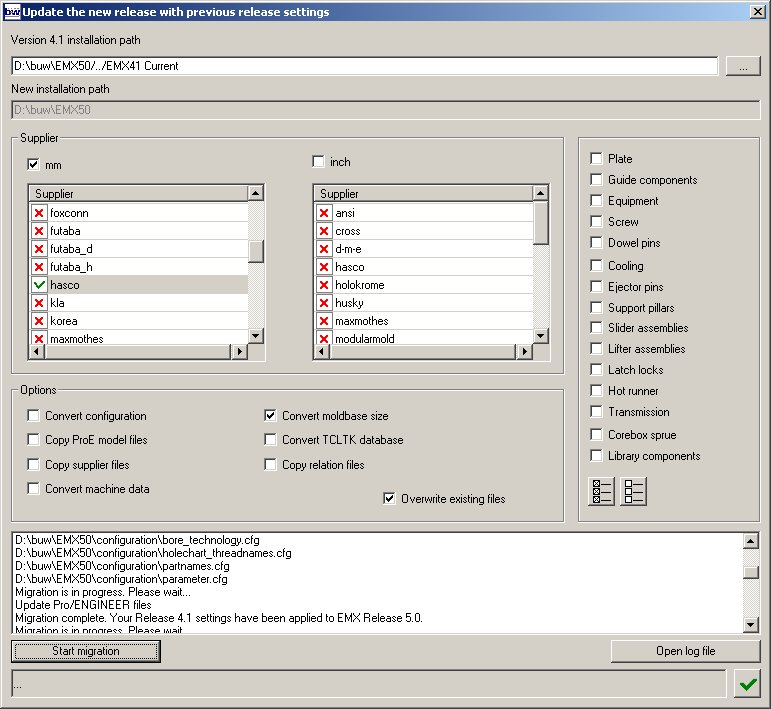Click the inch supplier list scroll down arrow
The image size is (771, 709).
pos(541,336)
